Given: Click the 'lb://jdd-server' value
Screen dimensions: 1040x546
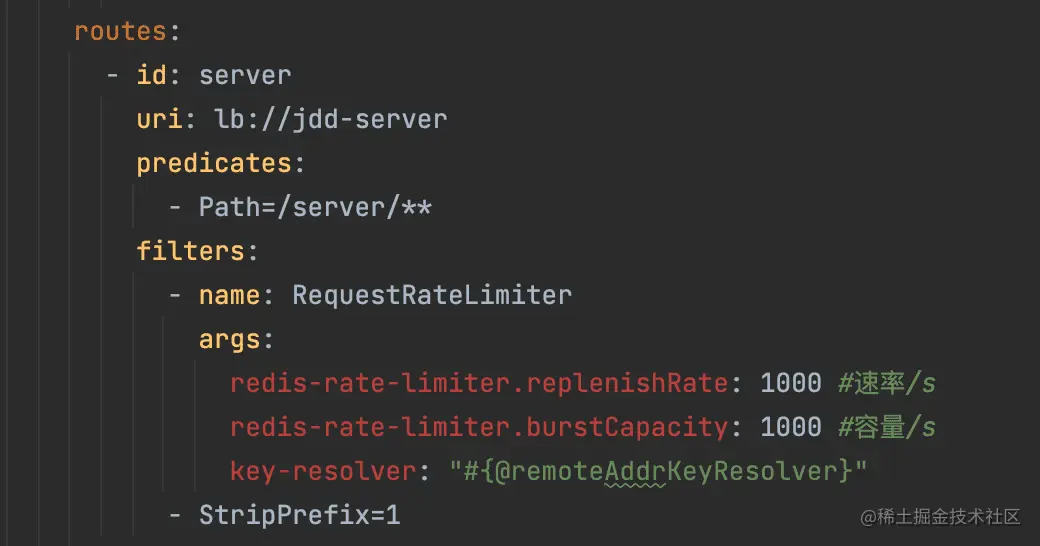Looking at the screenshot, I should click(x=330, y=119).
